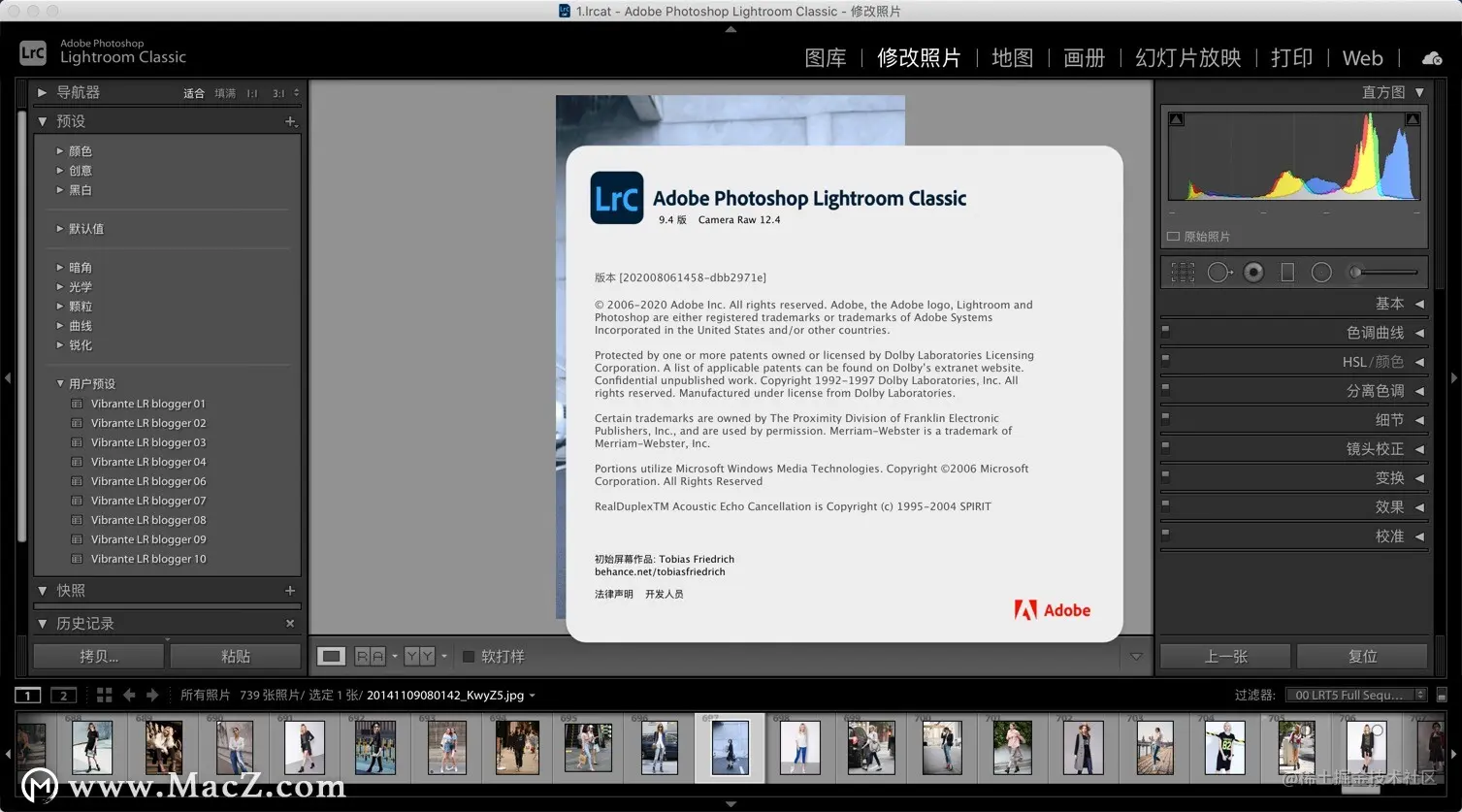This screenshot has width=1462, height=812.
Task: Go back with filmstrip left arrow
Action: point(129,695)
